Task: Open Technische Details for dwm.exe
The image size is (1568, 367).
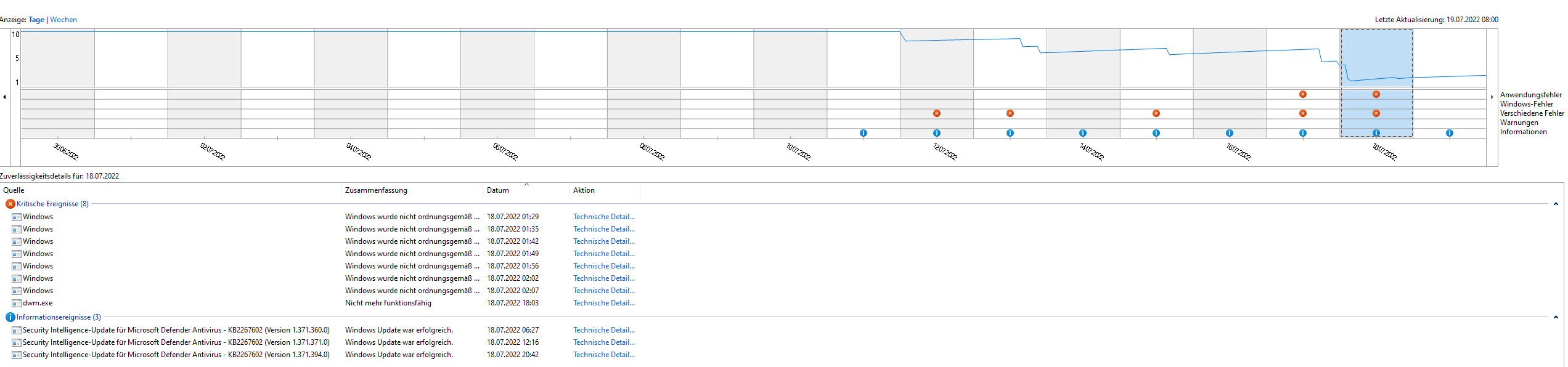Action: pos(603,303)
